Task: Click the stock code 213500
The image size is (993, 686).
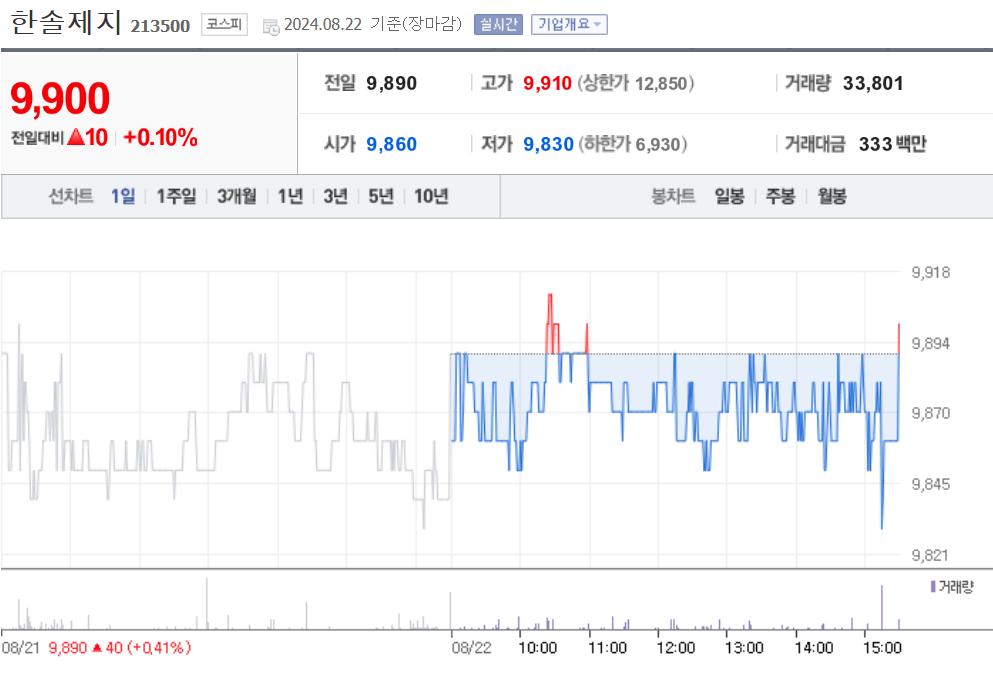Action: pyautogui.click(x=160, y=26)
